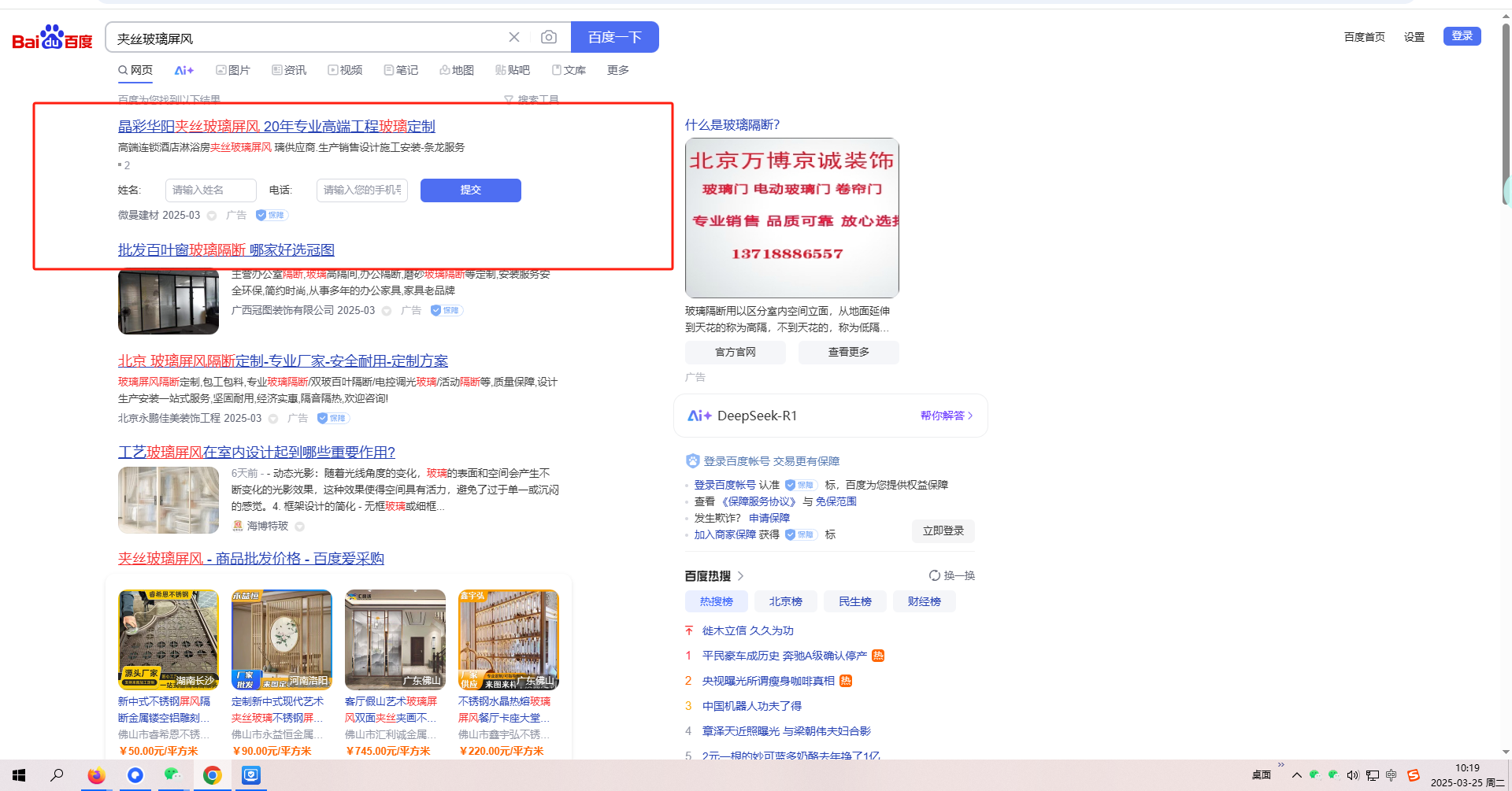Show hidden system tray icons
Screen dimensions: 1512x791
1296,775
